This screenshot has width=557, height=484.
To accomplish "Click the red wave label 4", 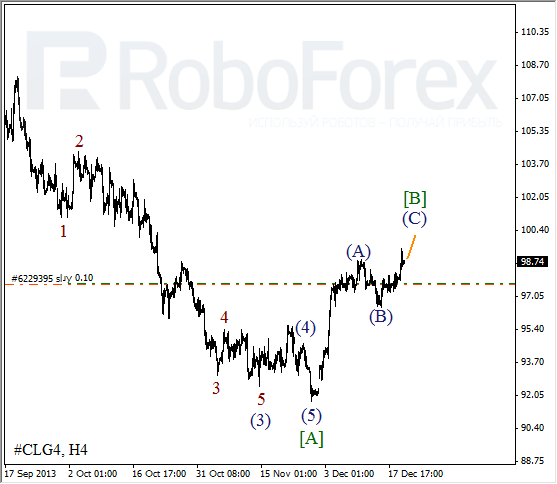I will 224,317.
